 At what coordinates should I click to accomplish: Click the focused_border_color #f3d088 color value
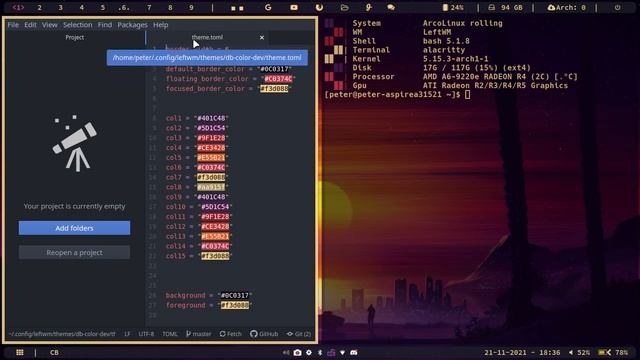(274, 89)
